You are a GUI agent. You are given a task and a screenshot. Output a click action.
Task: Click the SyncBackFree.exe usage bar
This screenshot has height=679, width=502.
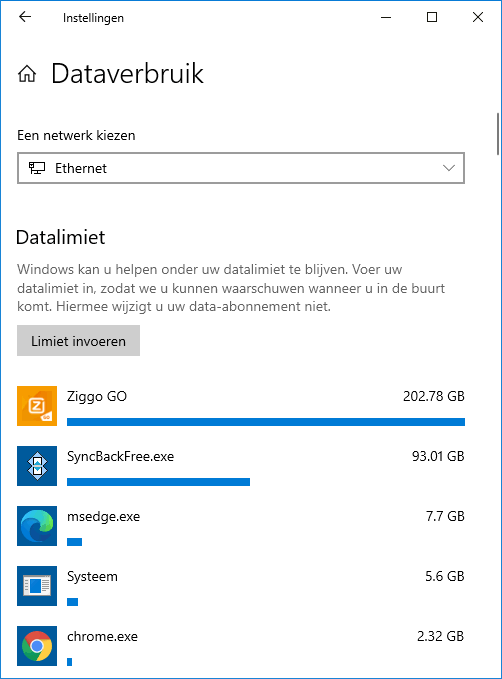coord(159,482)
